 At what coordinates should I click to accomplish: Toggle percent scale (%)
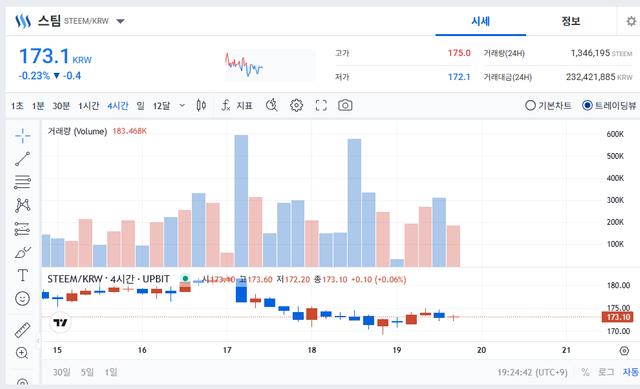coord(585,372)
